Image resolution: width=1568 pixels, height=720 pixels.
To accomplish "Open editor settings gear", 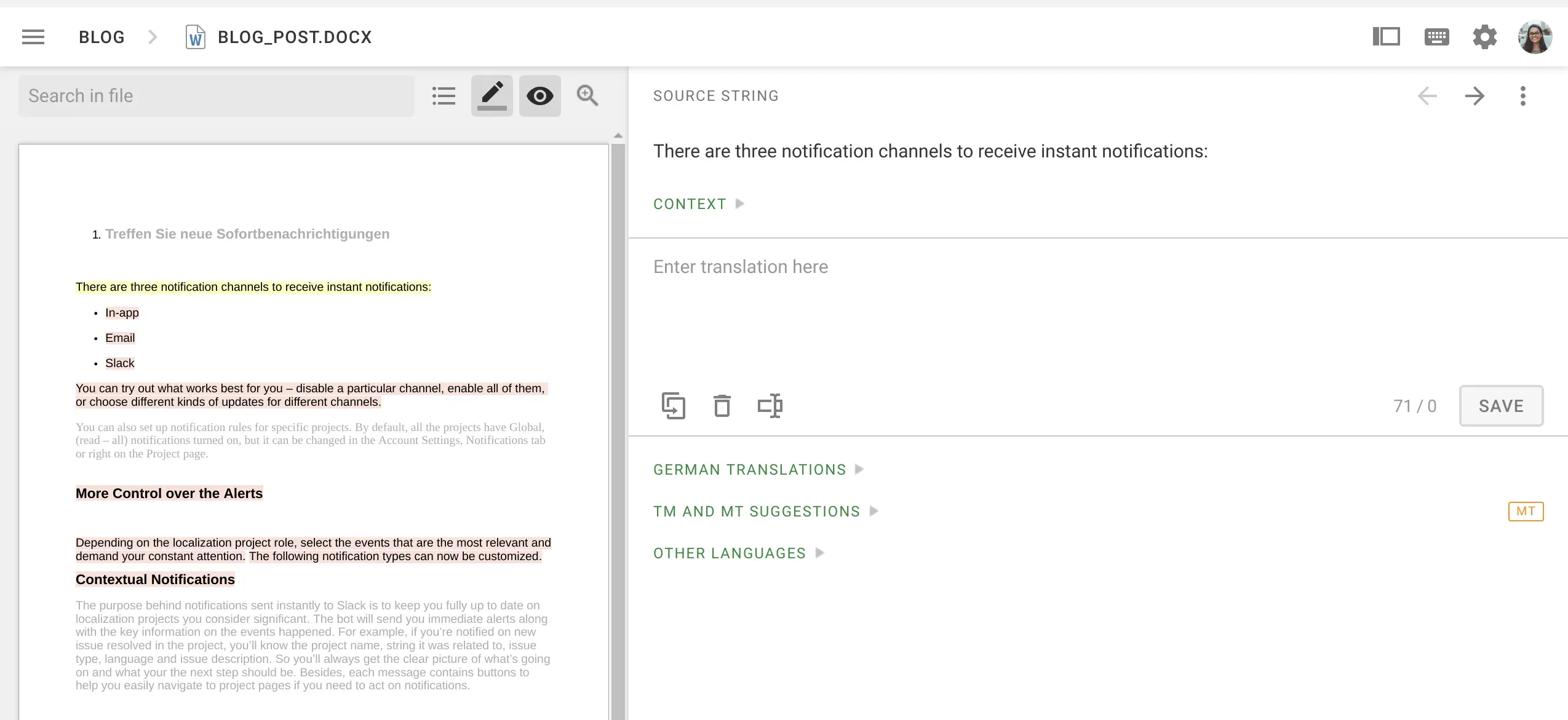I will pyautogui.click(x=1484, y=37).
